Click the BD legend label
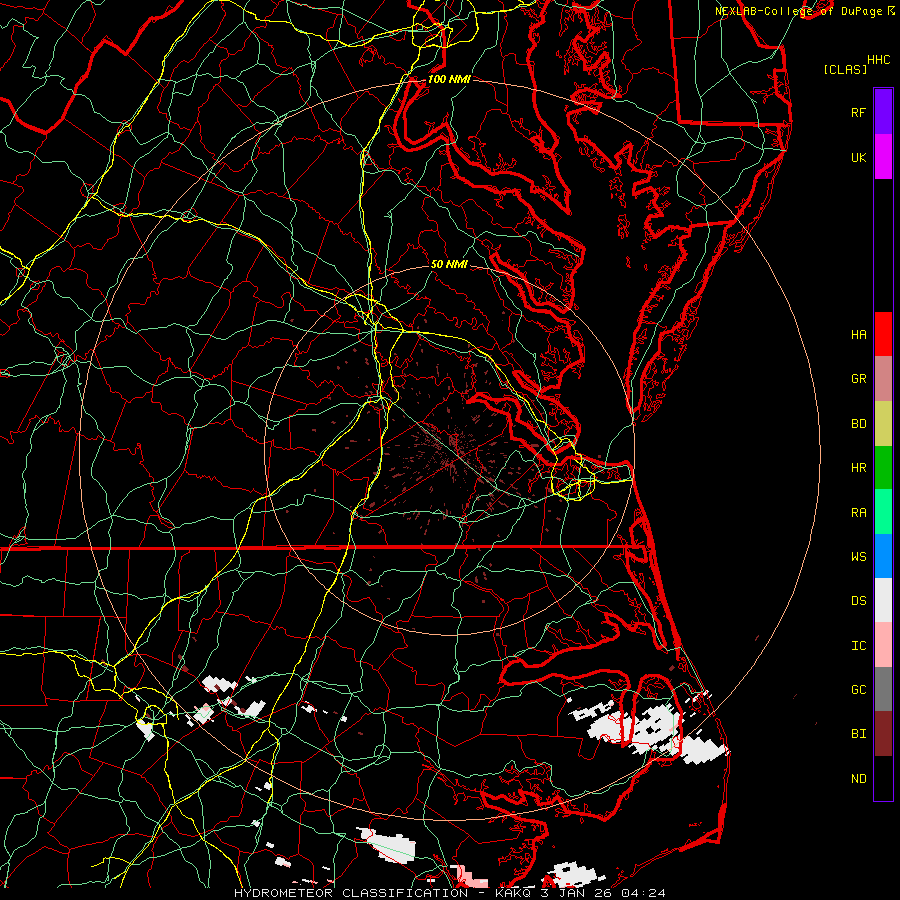The image size is (900, 900). click(x=858, y=424)
